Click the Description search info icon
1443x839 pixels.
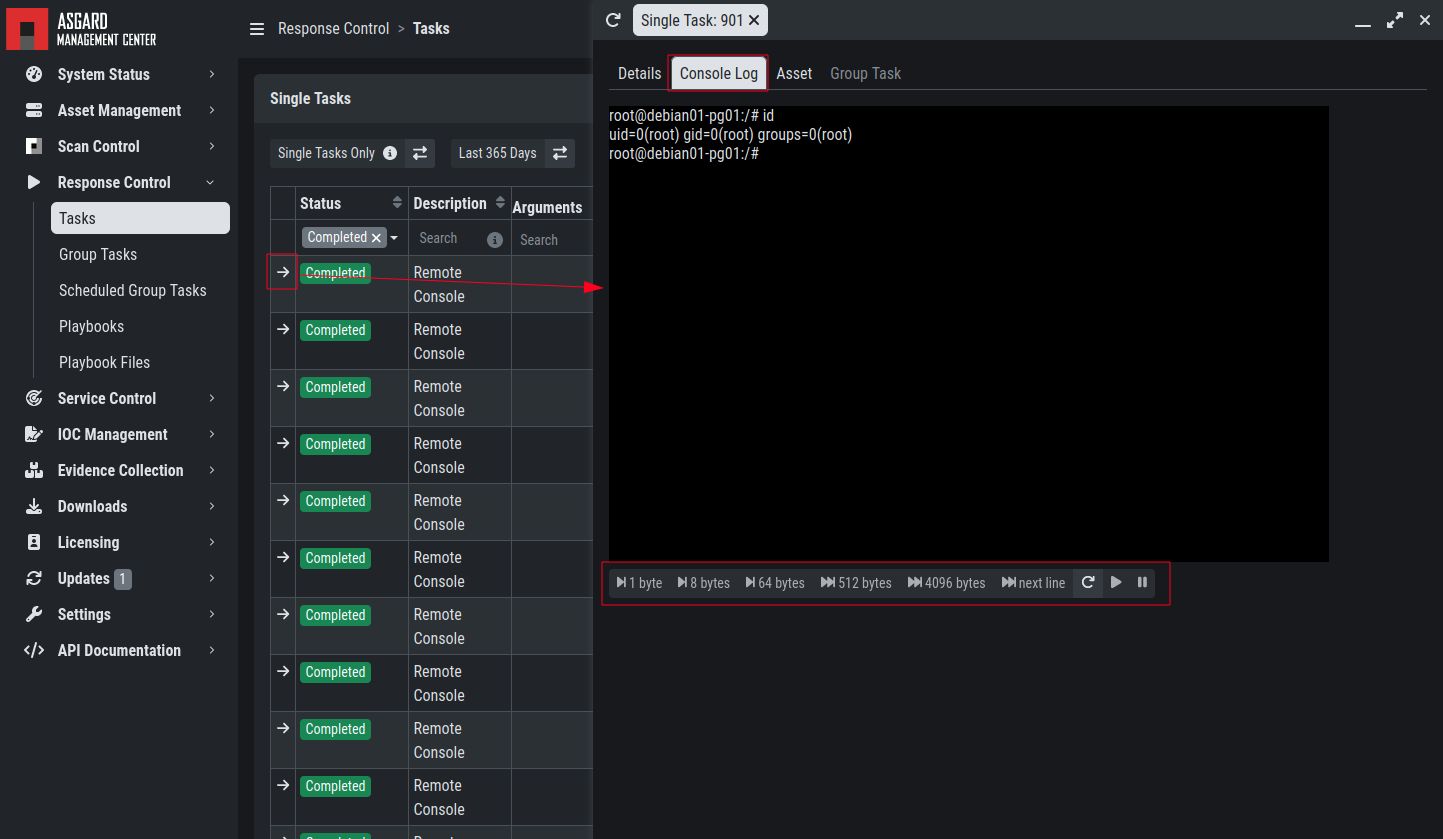[494, 240]
